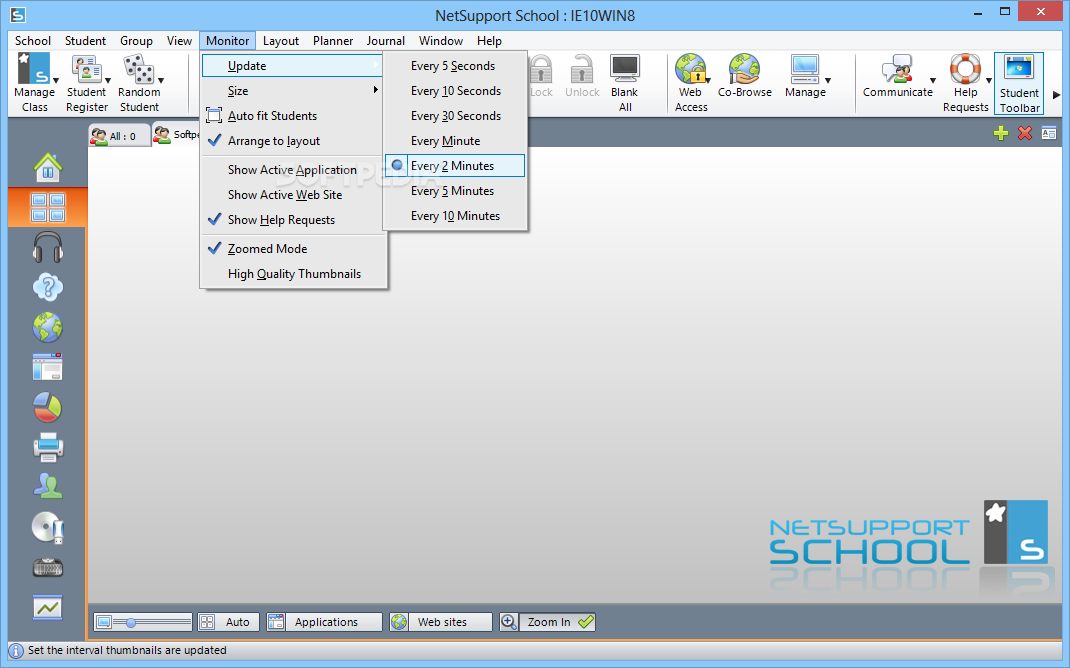Switch to Web view globe icon in sidebar
Image resolution: width=1070 pixels, height=668 pixels.
point(48,328)
